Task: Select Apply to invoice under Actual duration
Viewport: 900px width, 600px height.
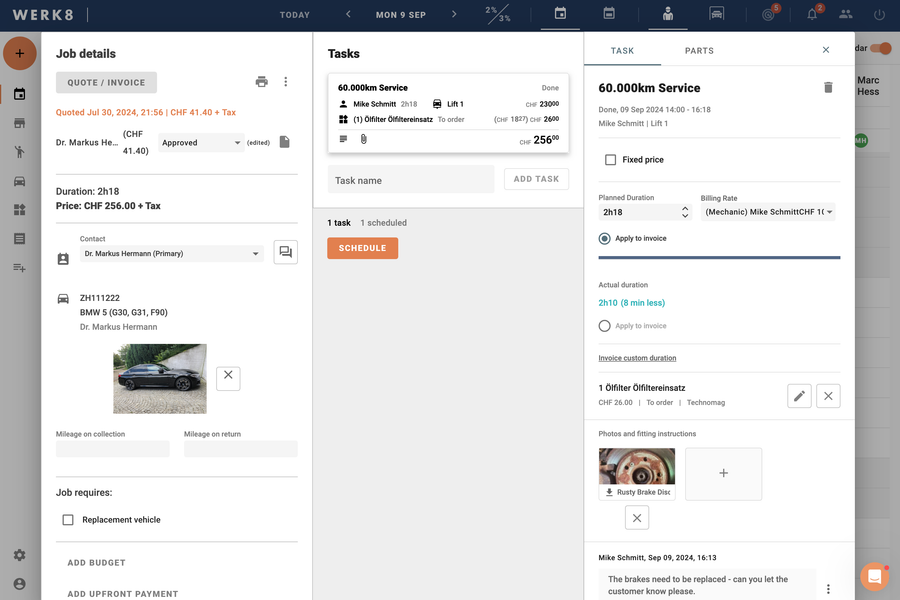Action: pyautogui.click(x=604, y=326)
